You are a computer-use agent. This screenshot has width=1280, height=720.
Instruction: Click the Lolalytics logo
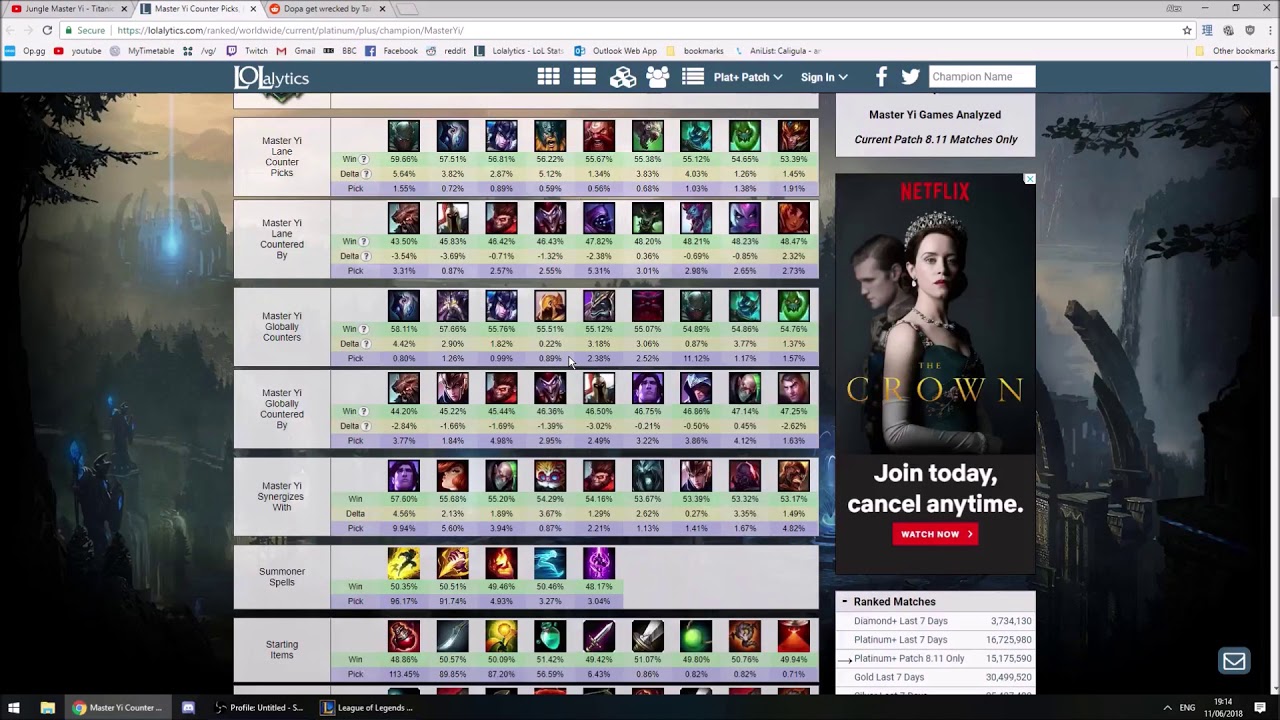pos(272,77)
